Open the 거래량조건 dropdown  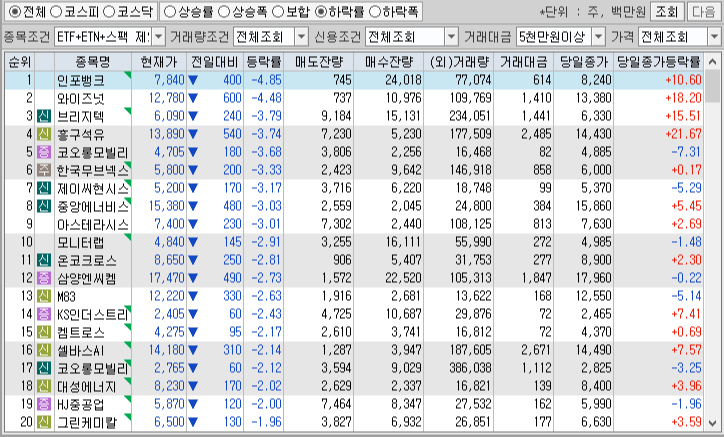click(302, 37)
